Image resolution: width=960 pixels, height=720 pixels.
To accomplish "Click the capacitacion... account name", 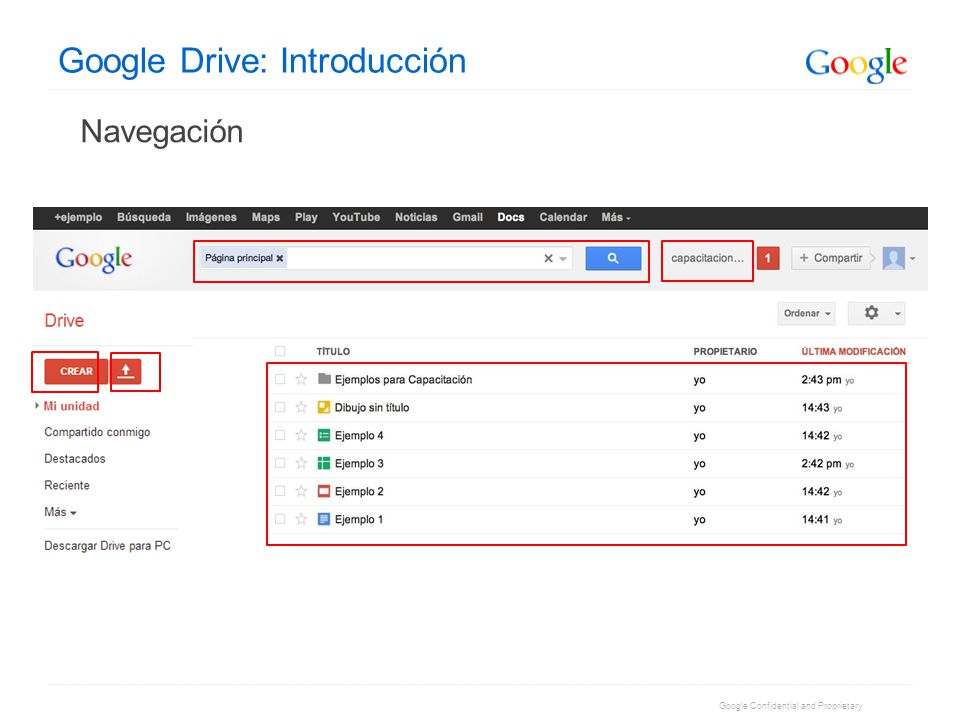I will (x=707, y=258).
